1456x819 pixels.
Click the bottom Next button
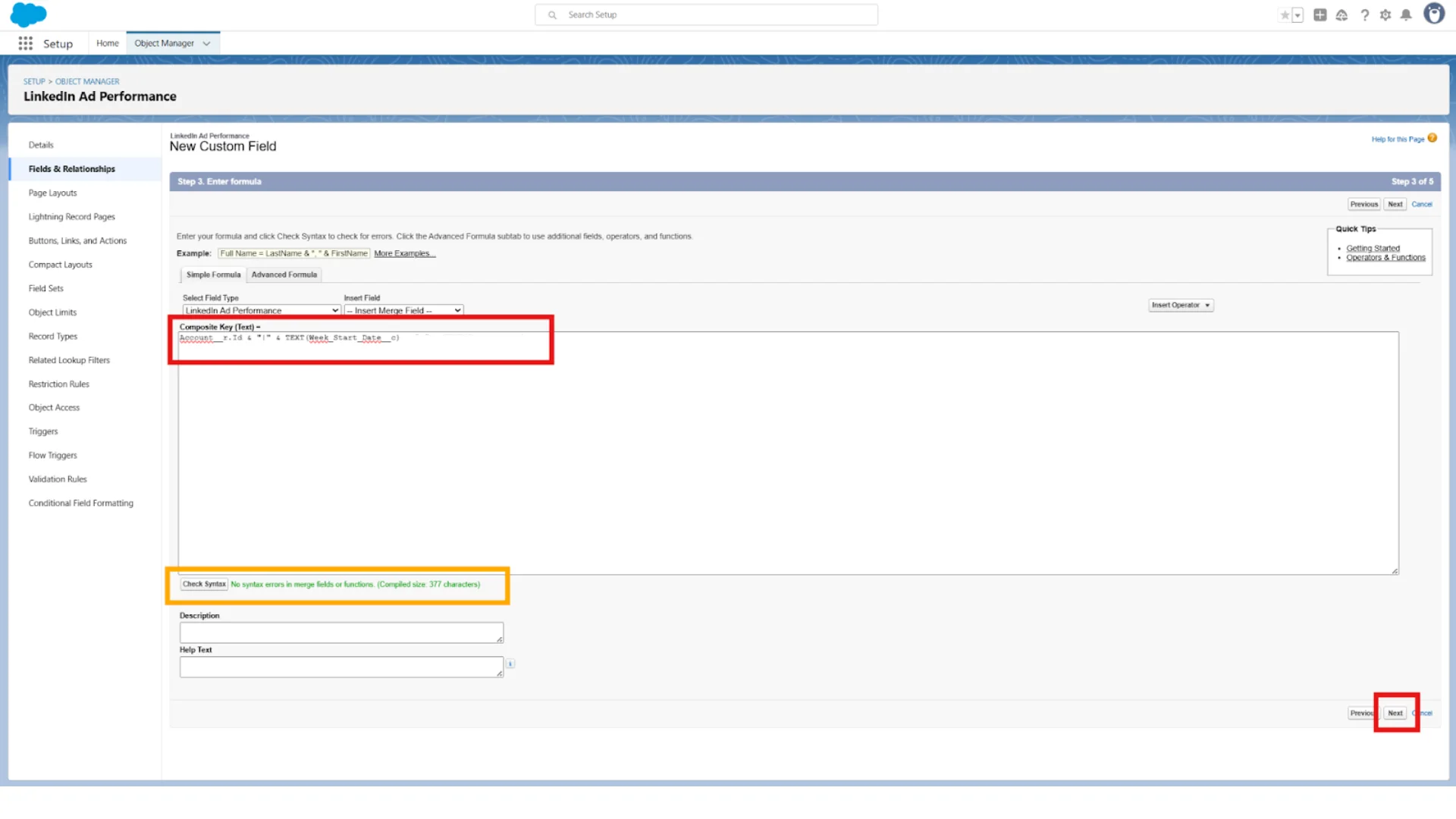coord(1395,713)
